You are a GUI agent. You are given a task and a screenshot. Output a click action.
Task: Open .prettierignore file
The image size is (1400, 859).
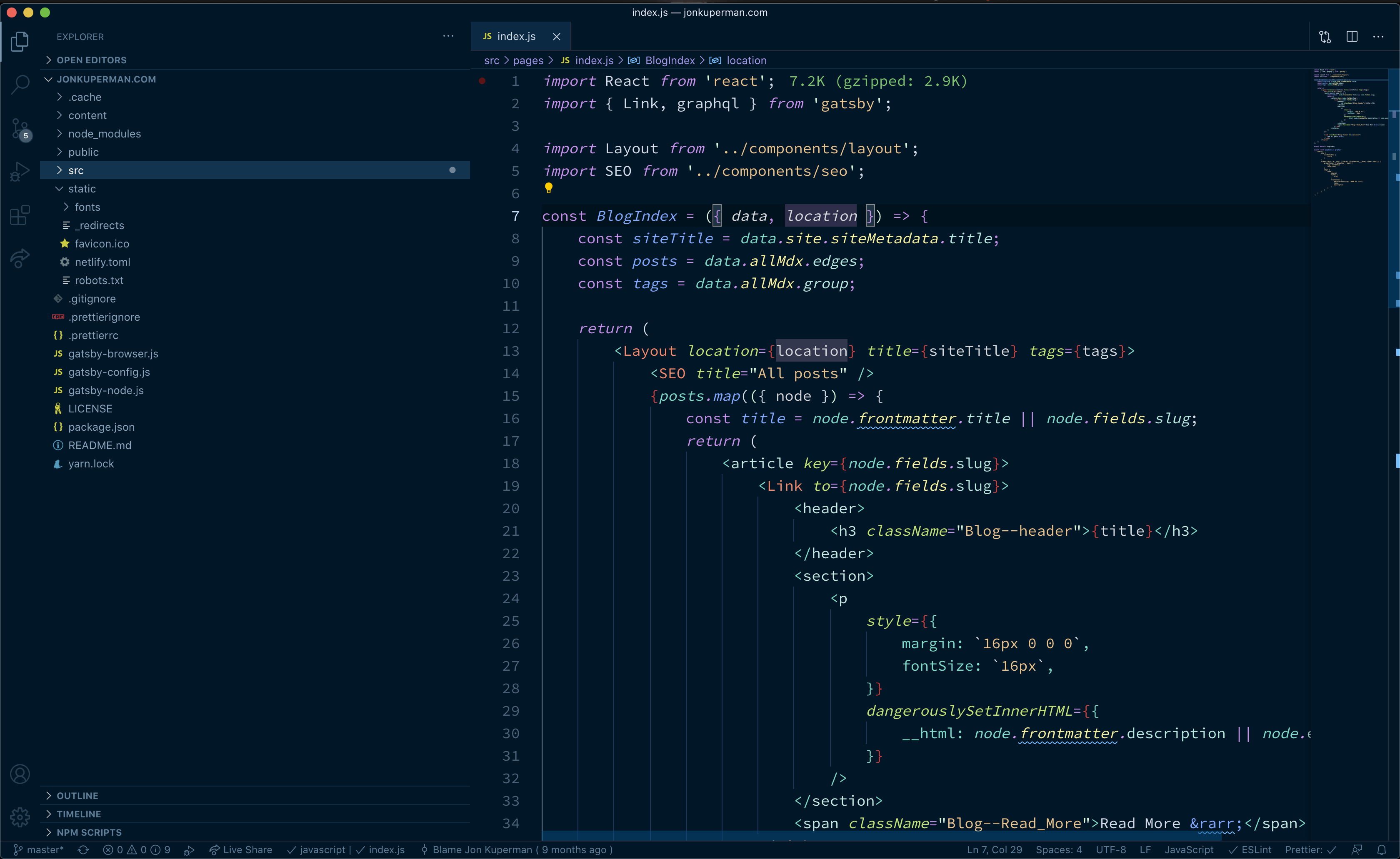click(x=255, y=317)
